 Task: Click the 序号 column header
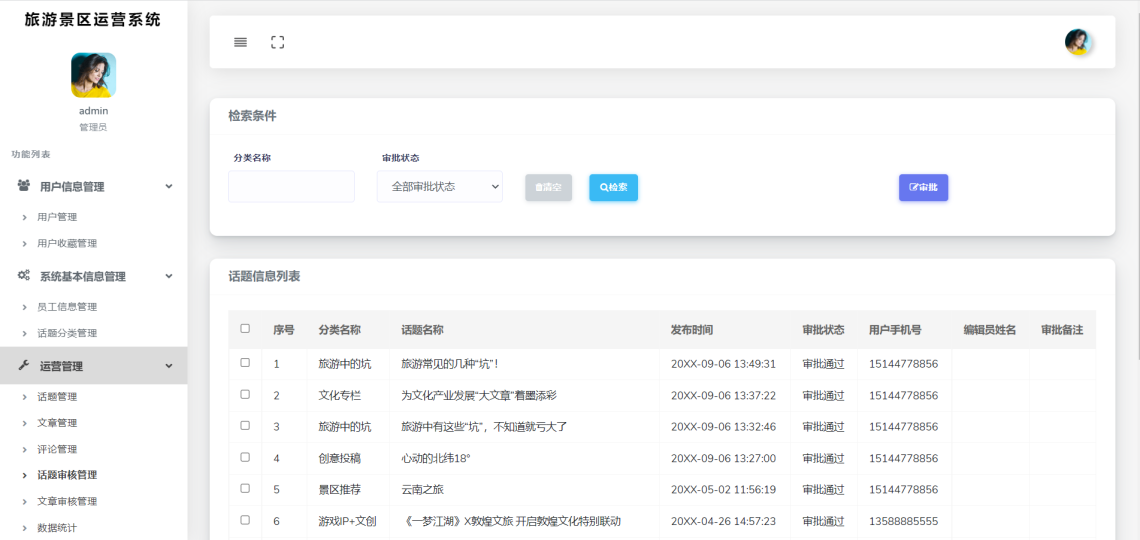coord(284,330)
